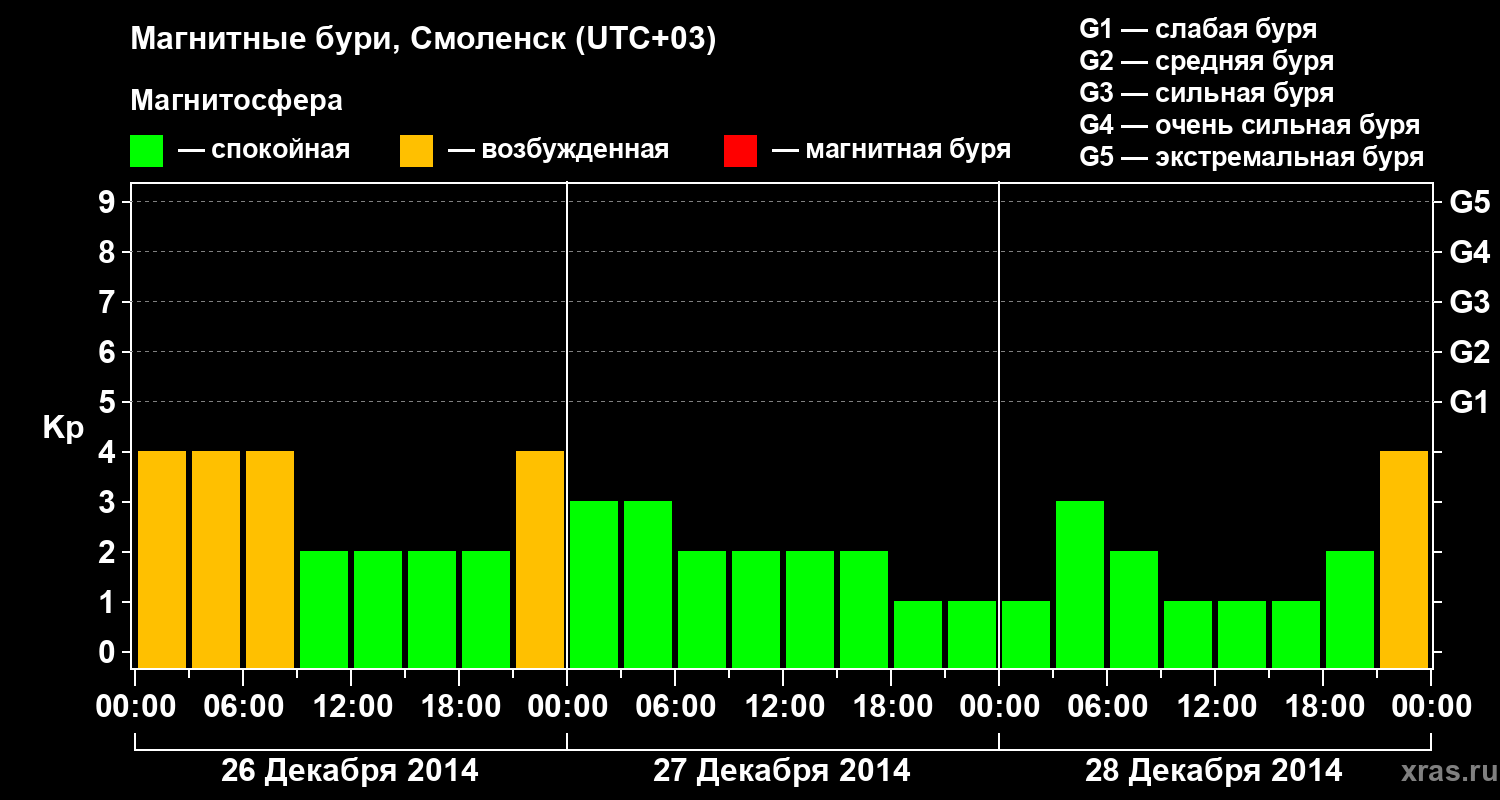The height and width of the screenshot is (800, 1500).
Task: Click the last green Kp 1 bar on 27 December
Action: tap(972, 634)
